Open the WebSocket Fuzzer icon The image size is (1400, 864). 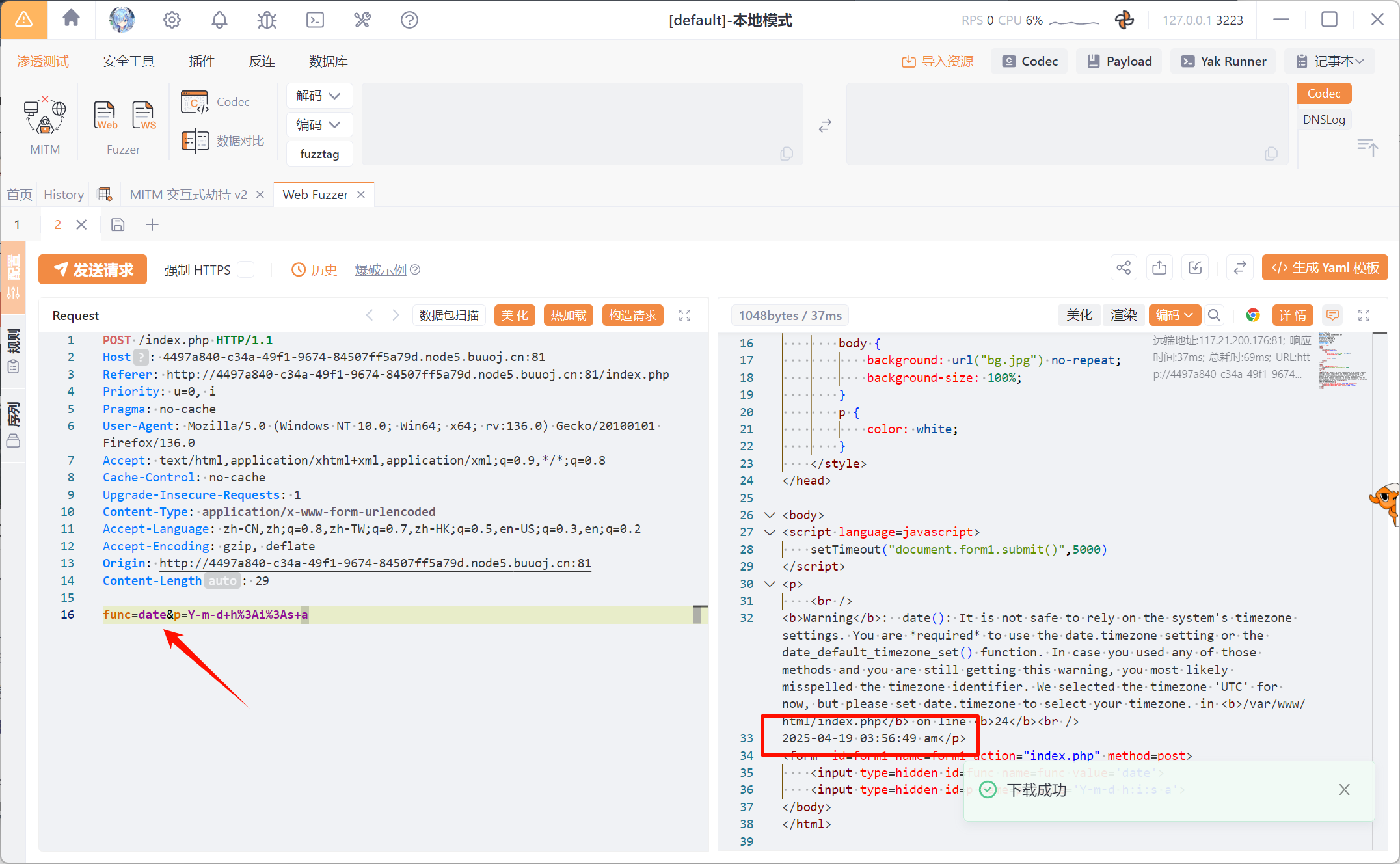tap(143, 116)
